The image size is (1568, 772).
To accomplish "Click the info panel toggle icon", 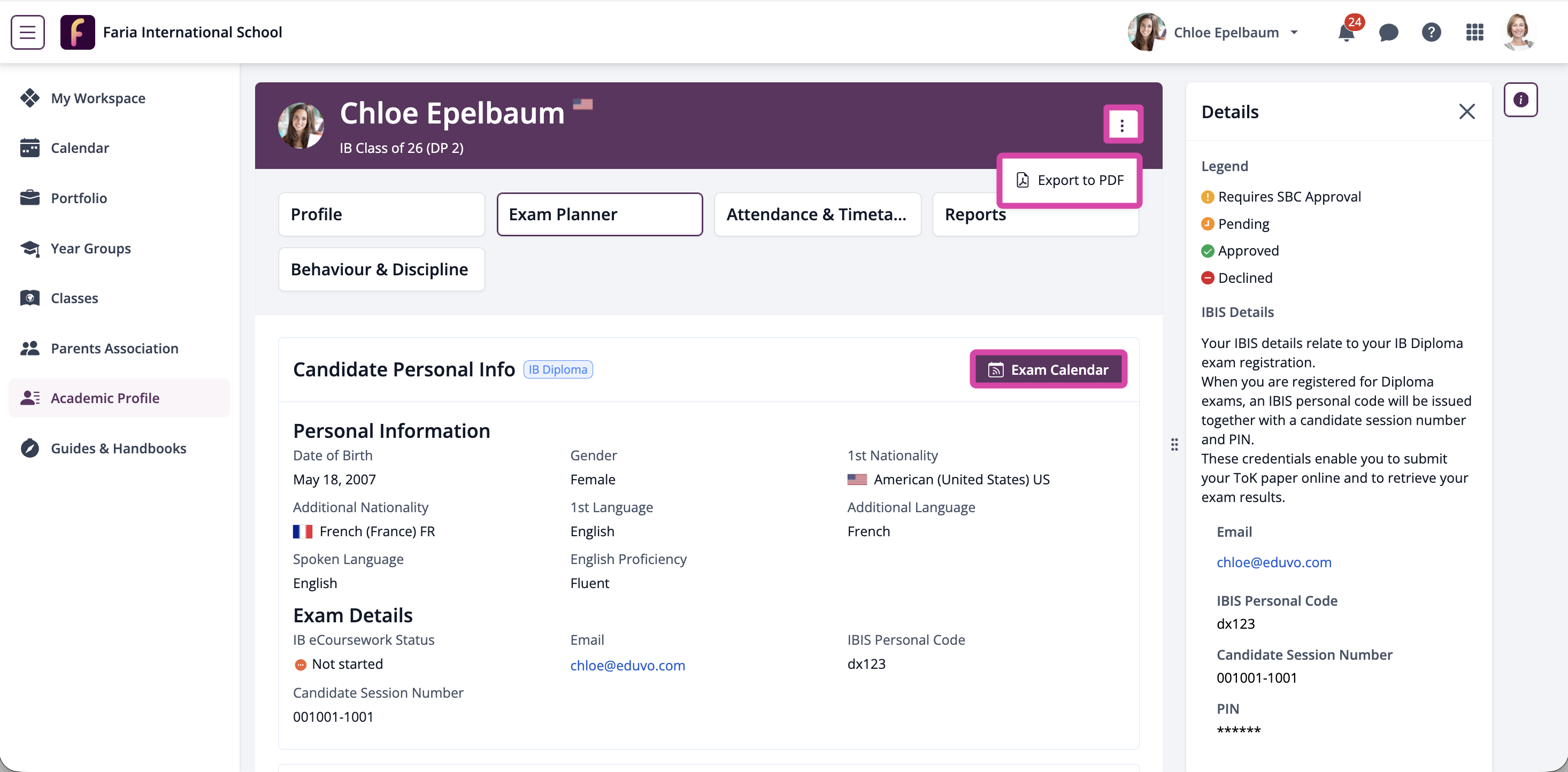I will click(1520, 100).
